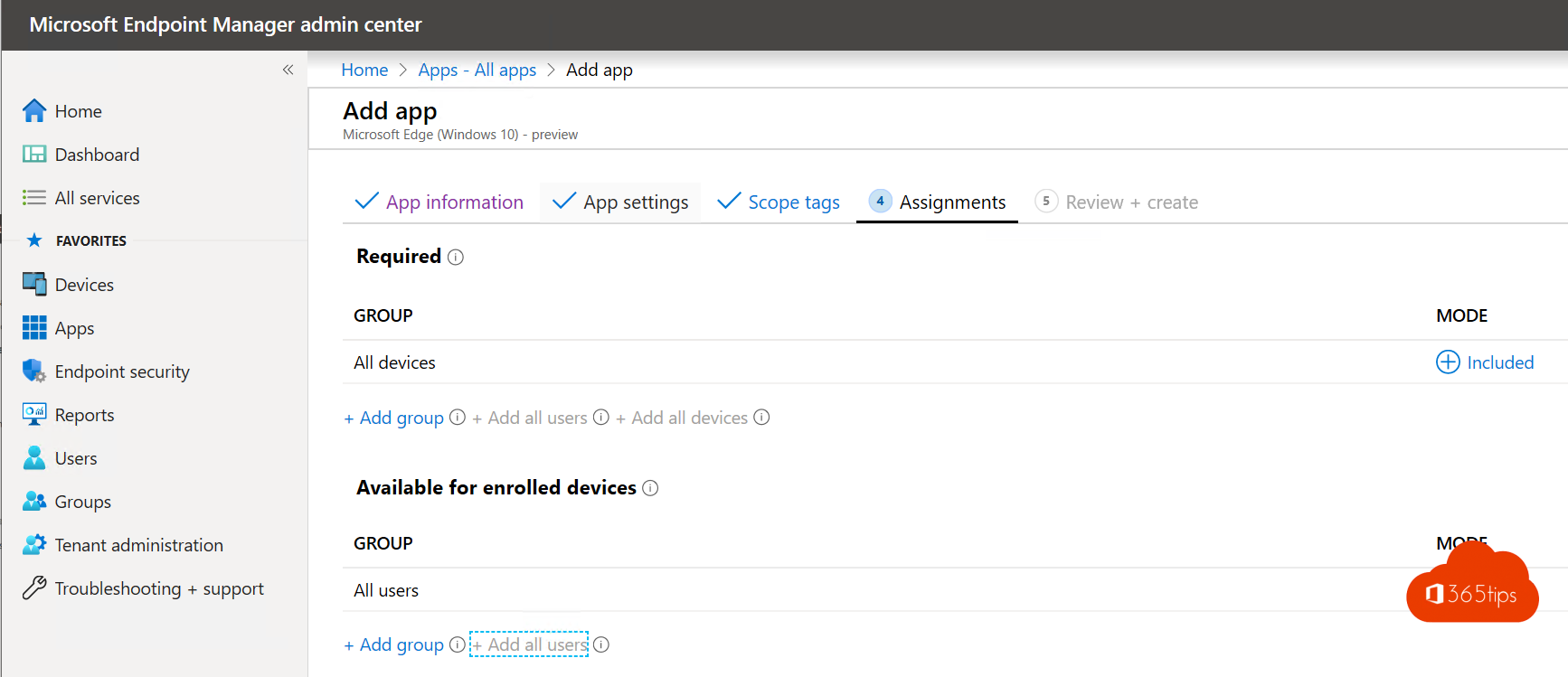Switch to App settings tab

(620, 202)
